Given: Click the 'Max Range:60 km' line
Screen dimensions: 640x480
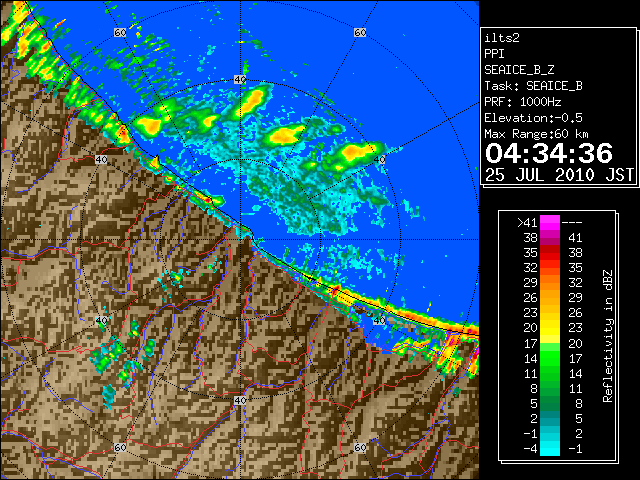Looking at the screenshot, I should [x=536, y=134].
